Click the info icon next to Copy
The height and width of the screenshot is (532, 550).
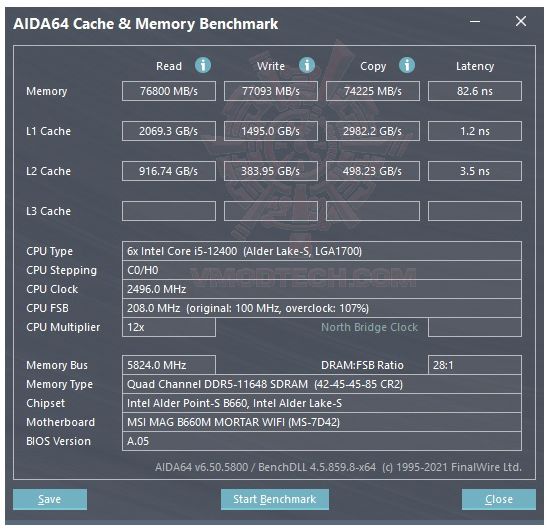pos(407,65)
